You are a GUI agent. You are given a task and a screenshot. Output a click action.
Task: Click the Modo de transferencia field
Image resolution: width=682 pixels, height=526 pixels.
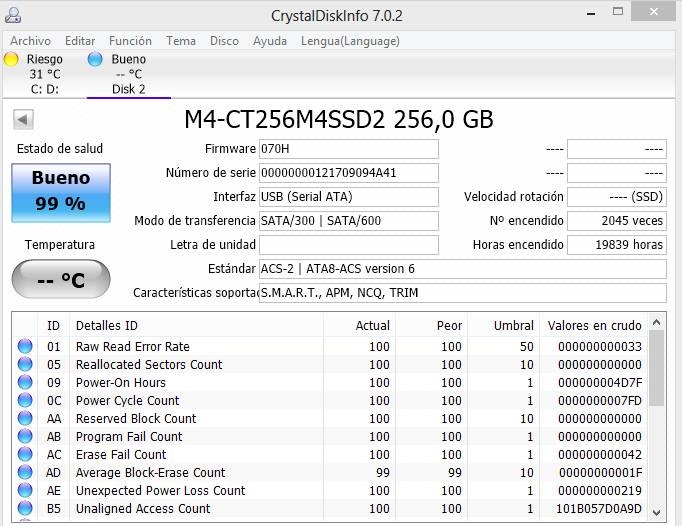click(x=349, y=221)
